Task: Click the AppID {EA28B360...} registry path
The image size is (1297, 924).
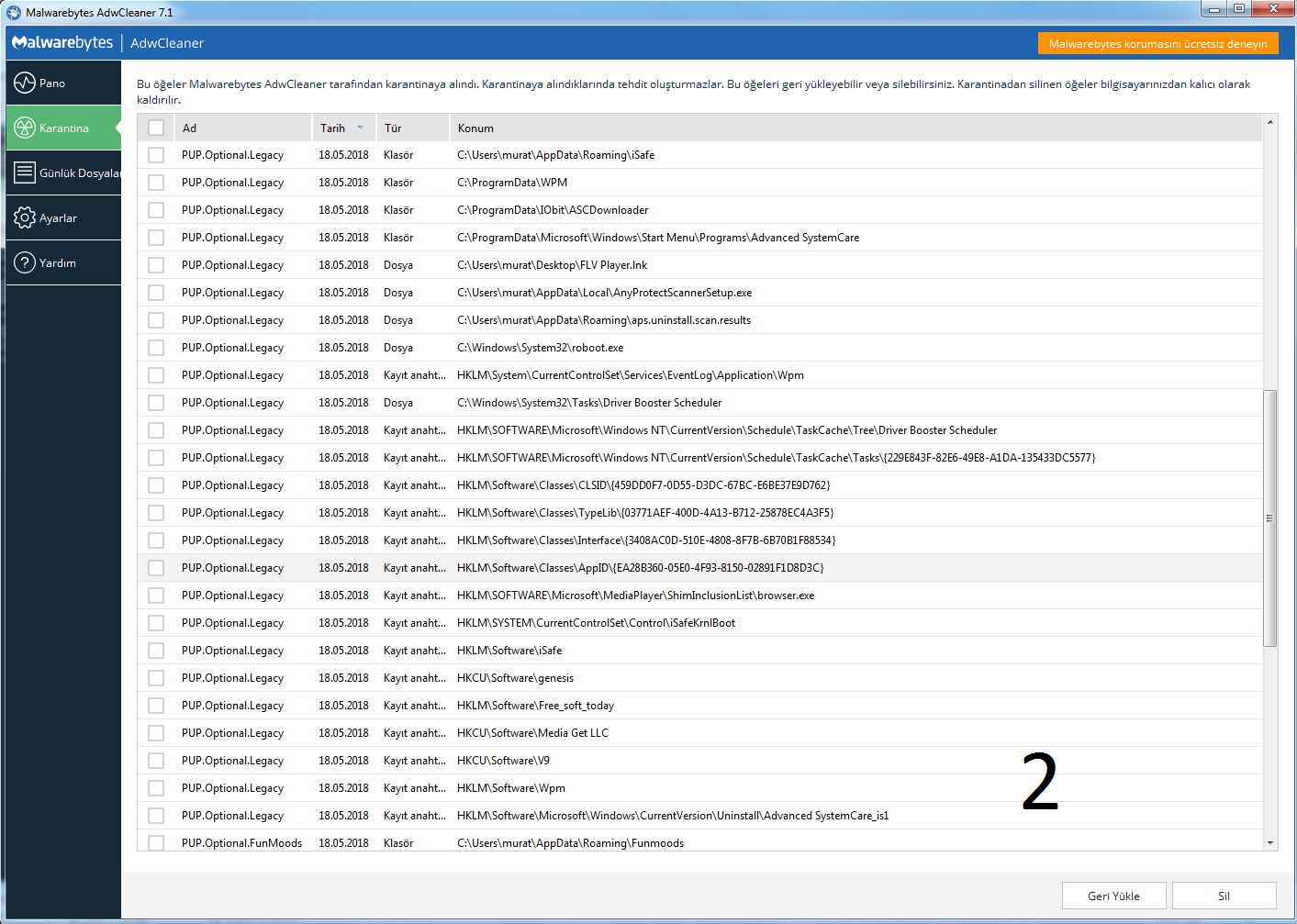Action: pyautogui.click(x=641, y=568)
